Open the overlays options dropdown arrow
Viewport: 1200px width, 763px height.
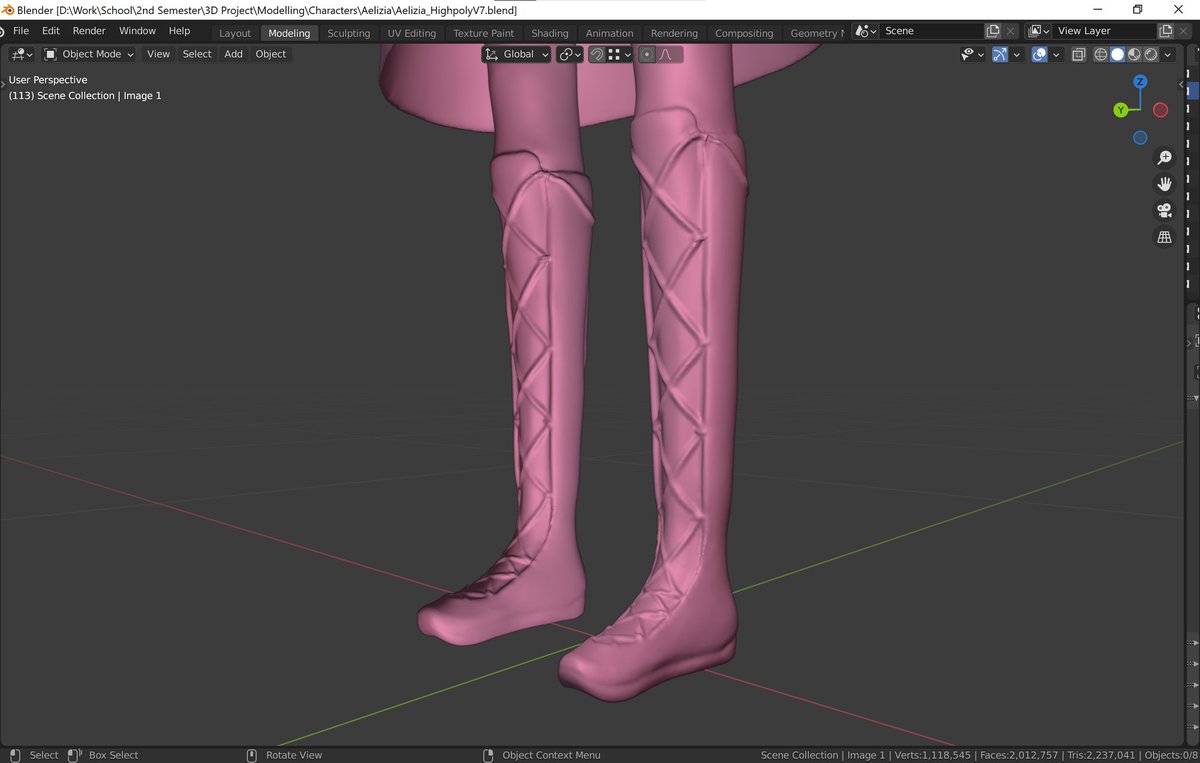[x=1057, y=54]
